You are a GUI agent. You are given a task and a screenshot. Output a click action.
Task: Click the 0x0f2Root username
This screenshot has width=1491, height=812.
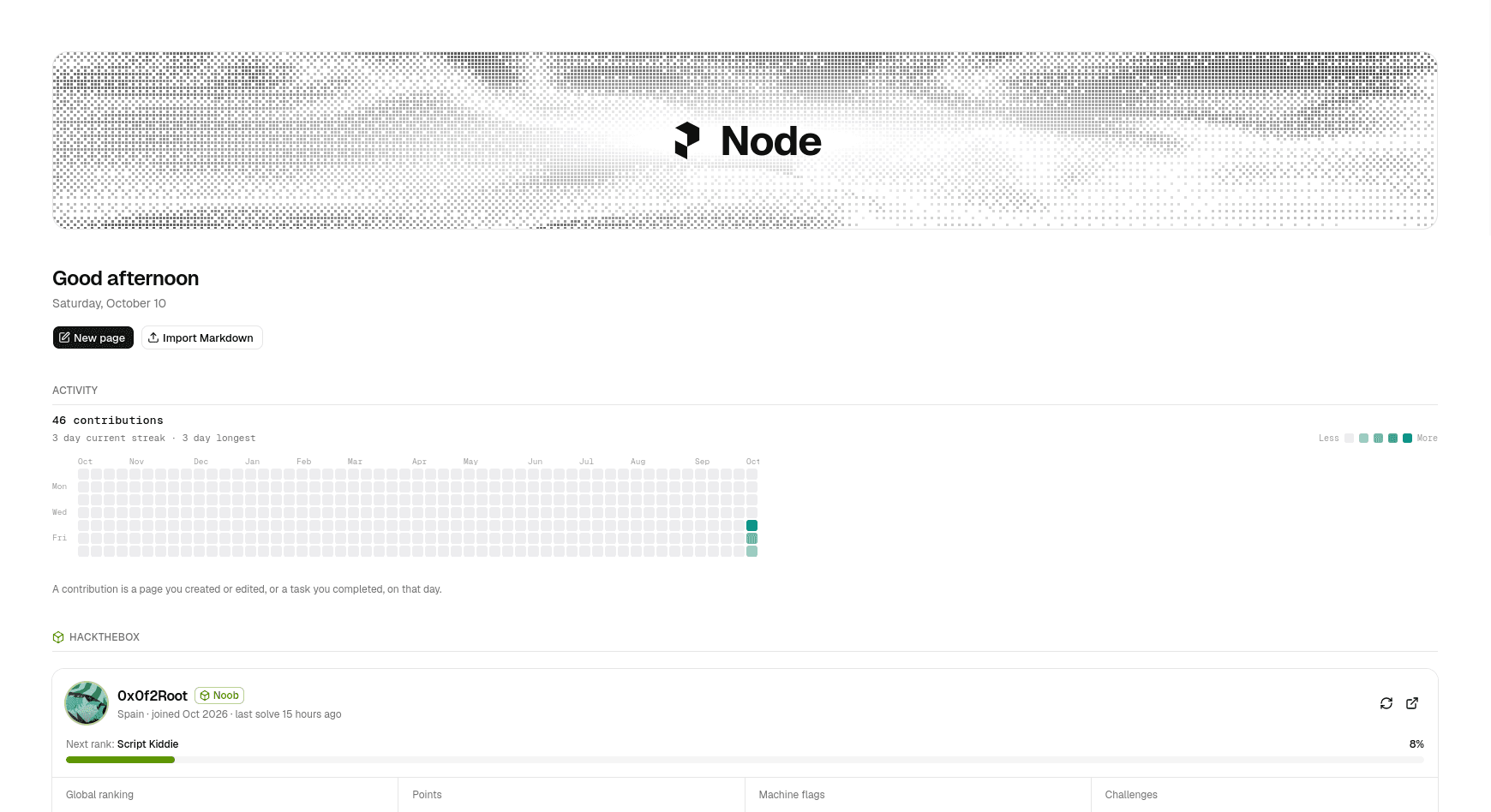click(153, 696)
